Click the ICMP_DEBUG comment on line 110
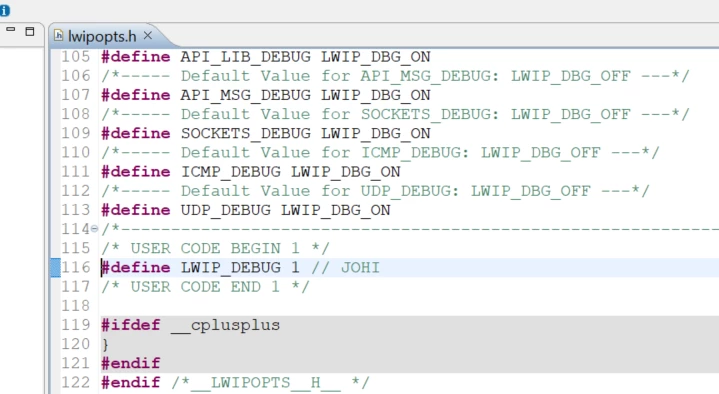719x394 pixels. pos(380,152)
